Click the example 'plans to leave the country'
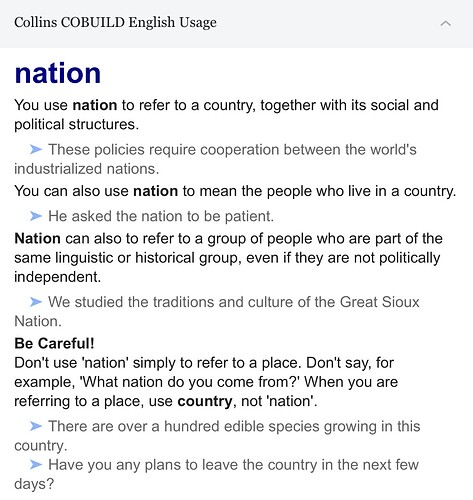Image resolution: width=473 pixels, height=500 pixels. (216, 474)
